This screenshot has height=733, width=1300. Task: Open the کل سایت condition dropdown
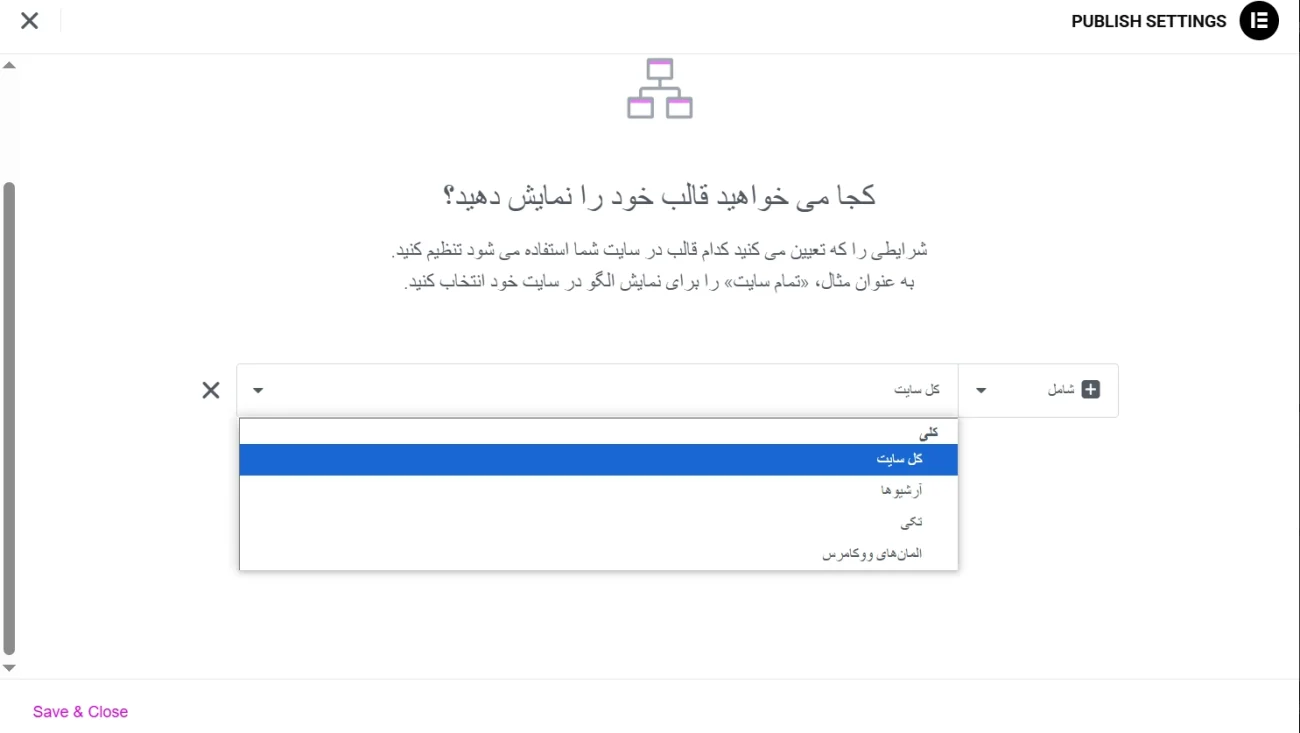(x=600, y=390)
